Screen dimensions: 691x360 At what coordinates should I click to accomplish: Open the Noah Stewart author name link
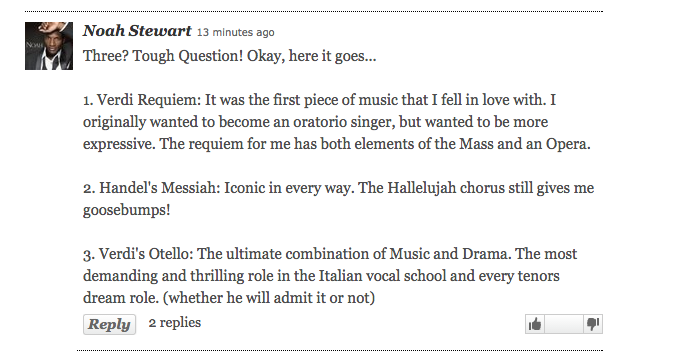tap(137, 31)
